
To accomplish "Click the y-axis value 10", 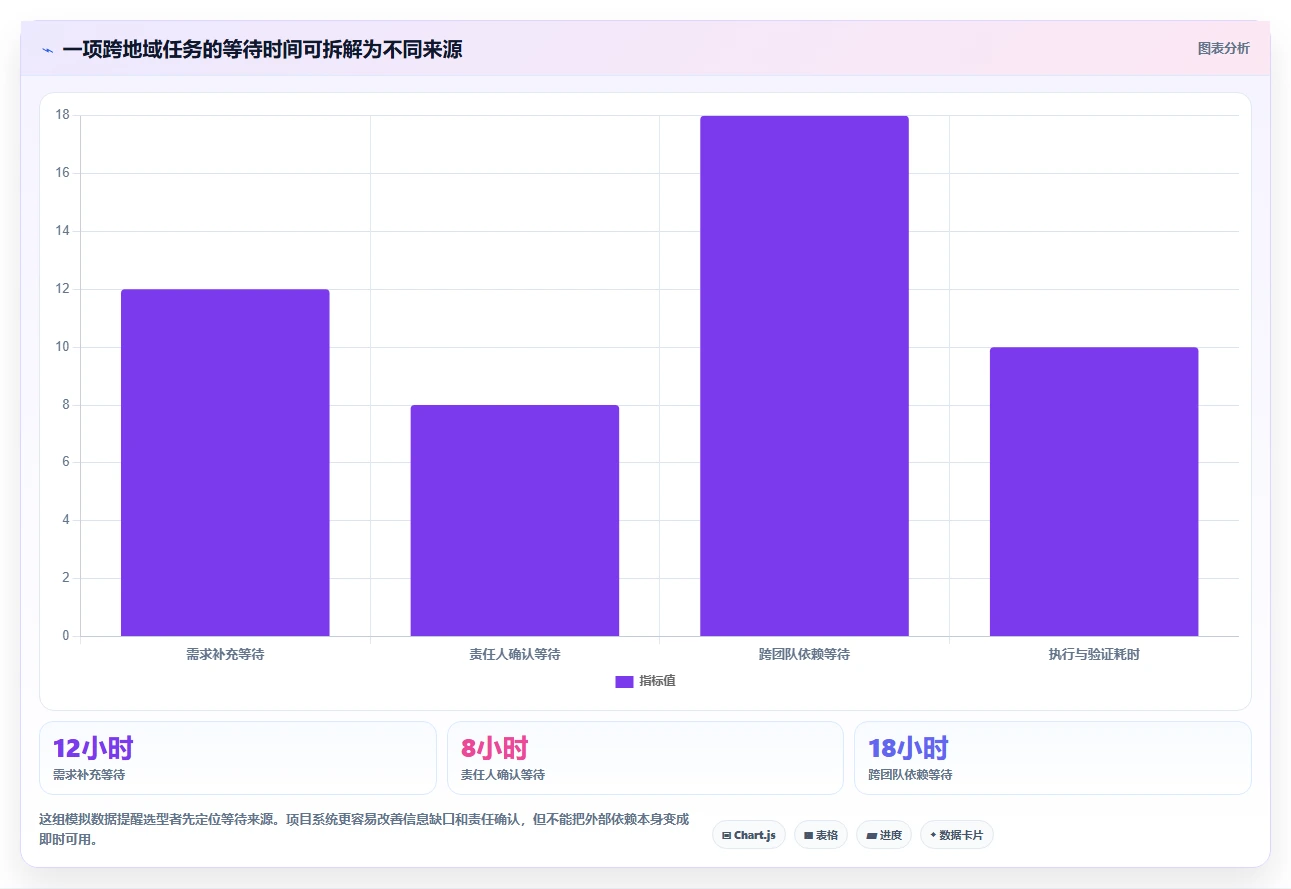I will pyautogui.click(x=63, y=347).
